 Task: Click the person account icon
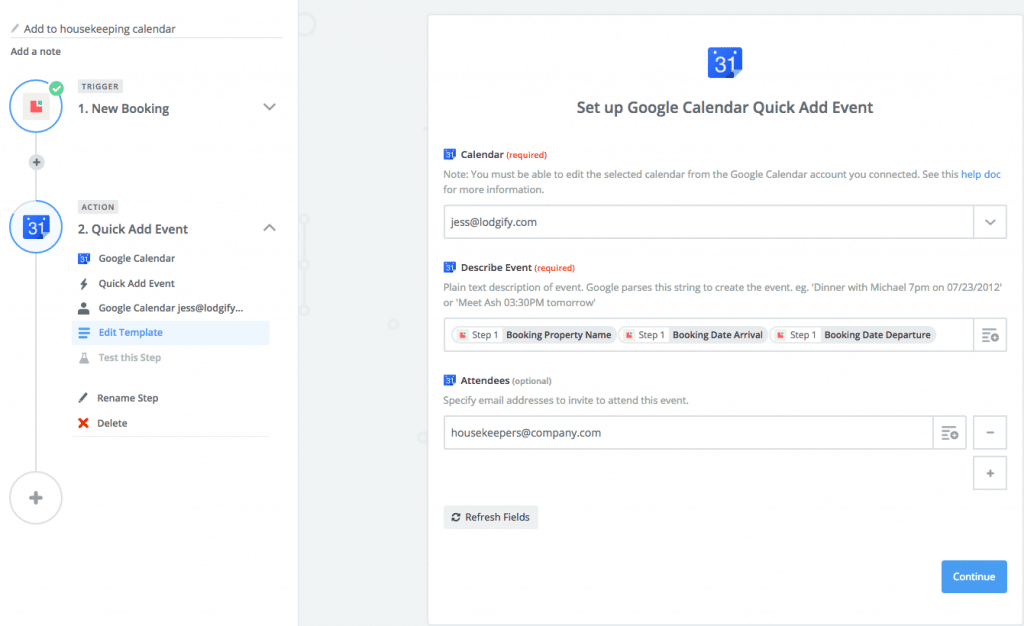(84, 308)
